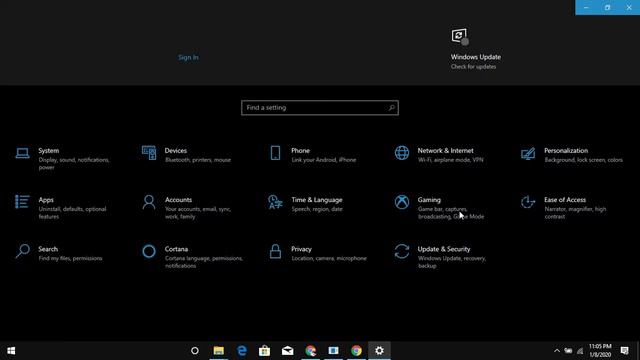Click the Personalization brush icon
This screenshot has height=360, width=640.
pos(528,153)
